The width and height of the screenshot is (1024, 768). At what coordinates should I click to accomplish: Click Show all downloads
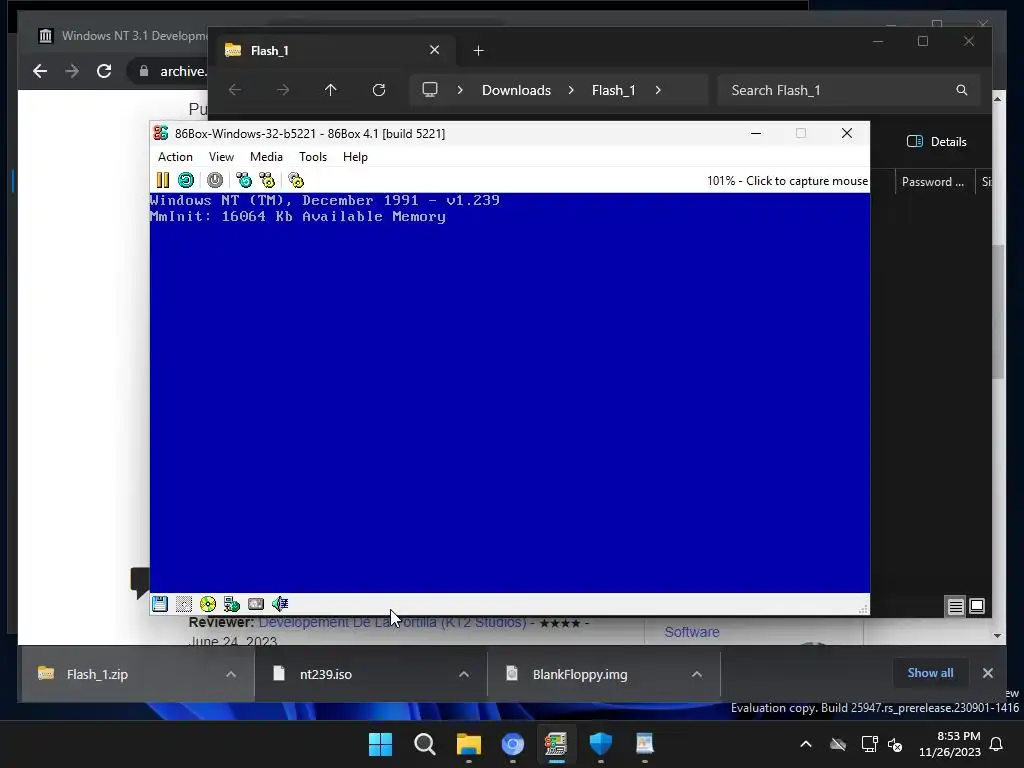[931, 673]
